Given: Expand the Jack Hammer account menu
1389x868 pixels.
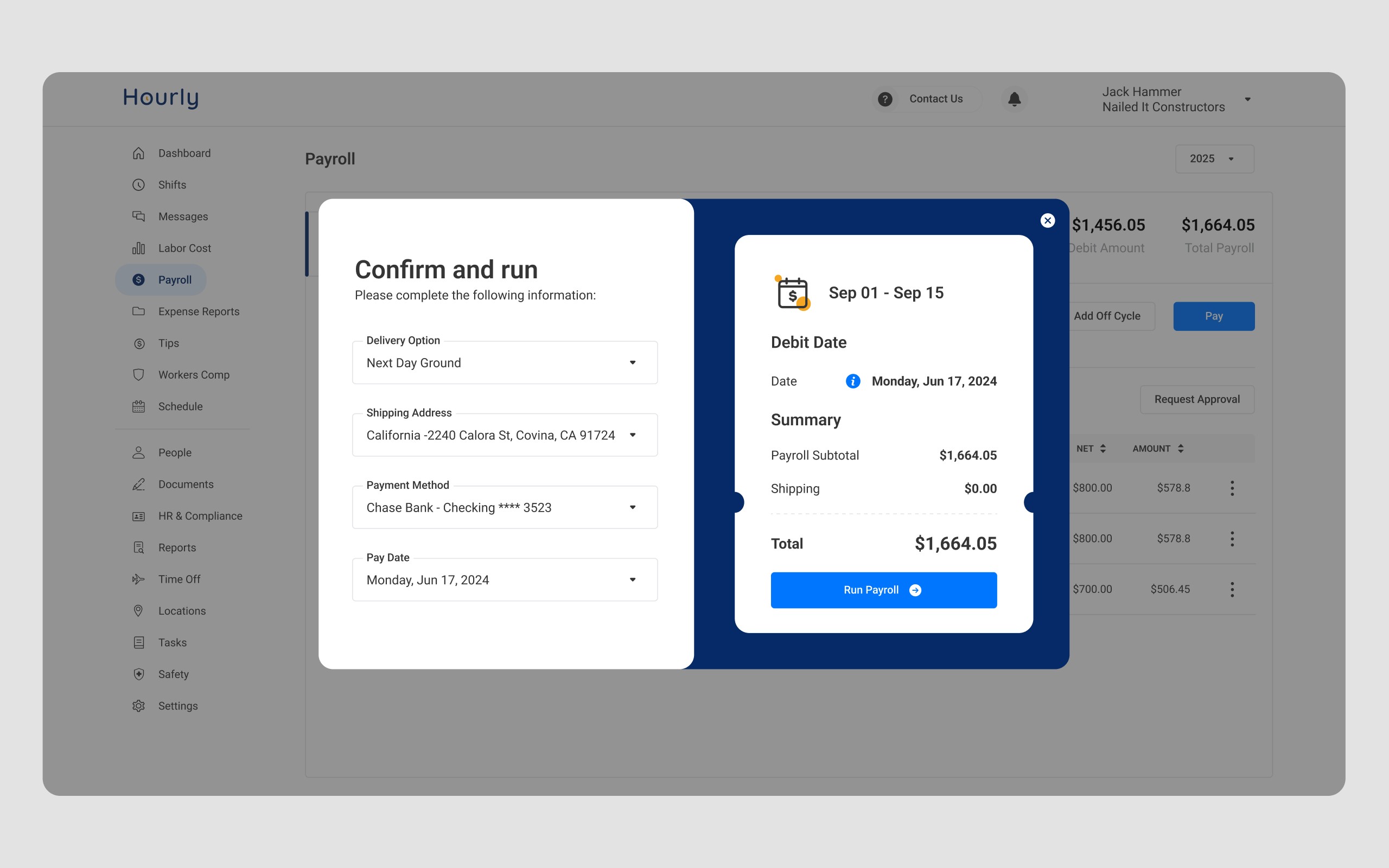Looking at the screenshot, I should click(x=1247, y=99).
